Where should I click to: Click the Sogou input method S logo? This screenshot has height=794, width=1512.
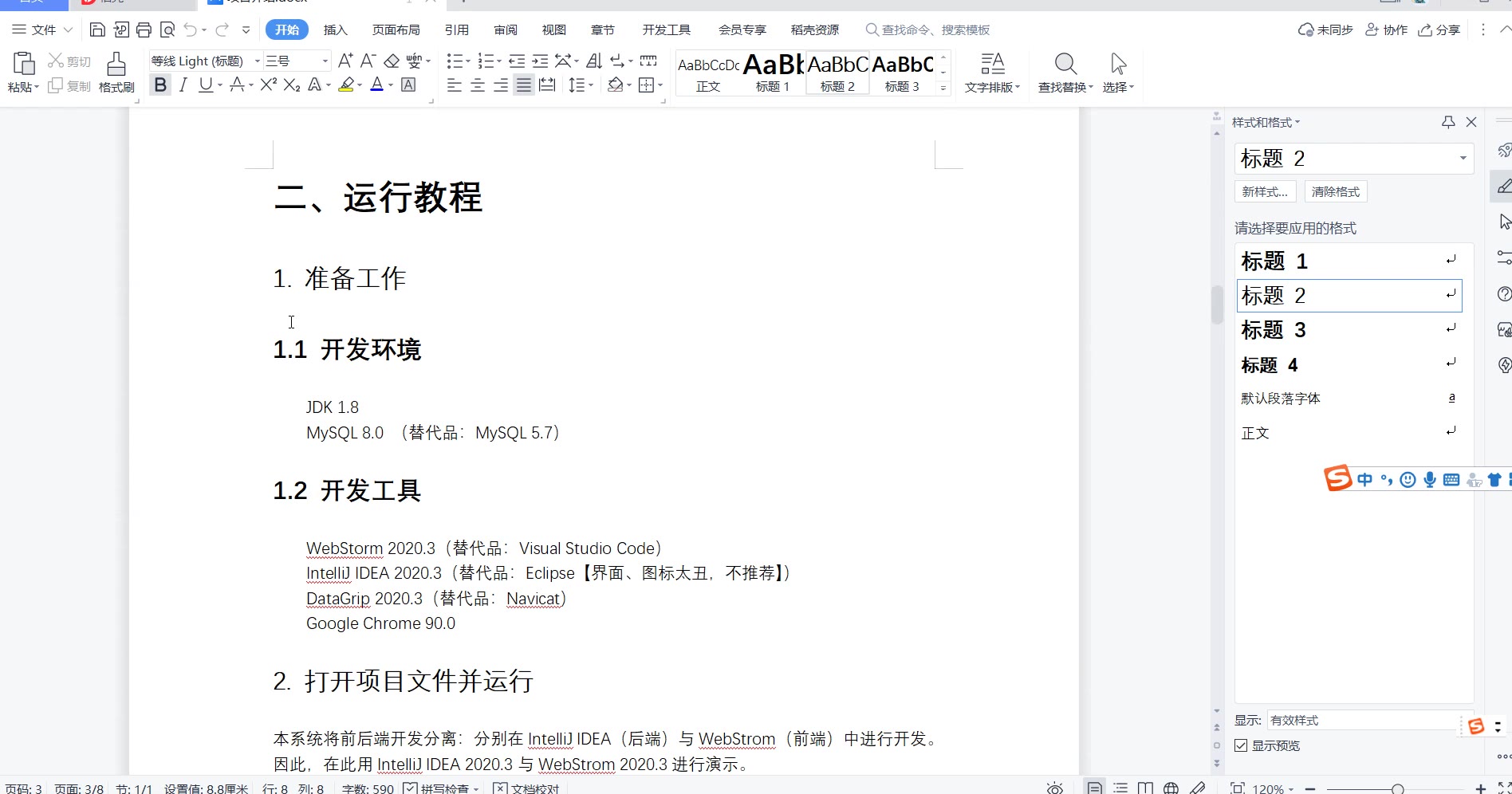pyautogui.click(x=1337, y=478)
